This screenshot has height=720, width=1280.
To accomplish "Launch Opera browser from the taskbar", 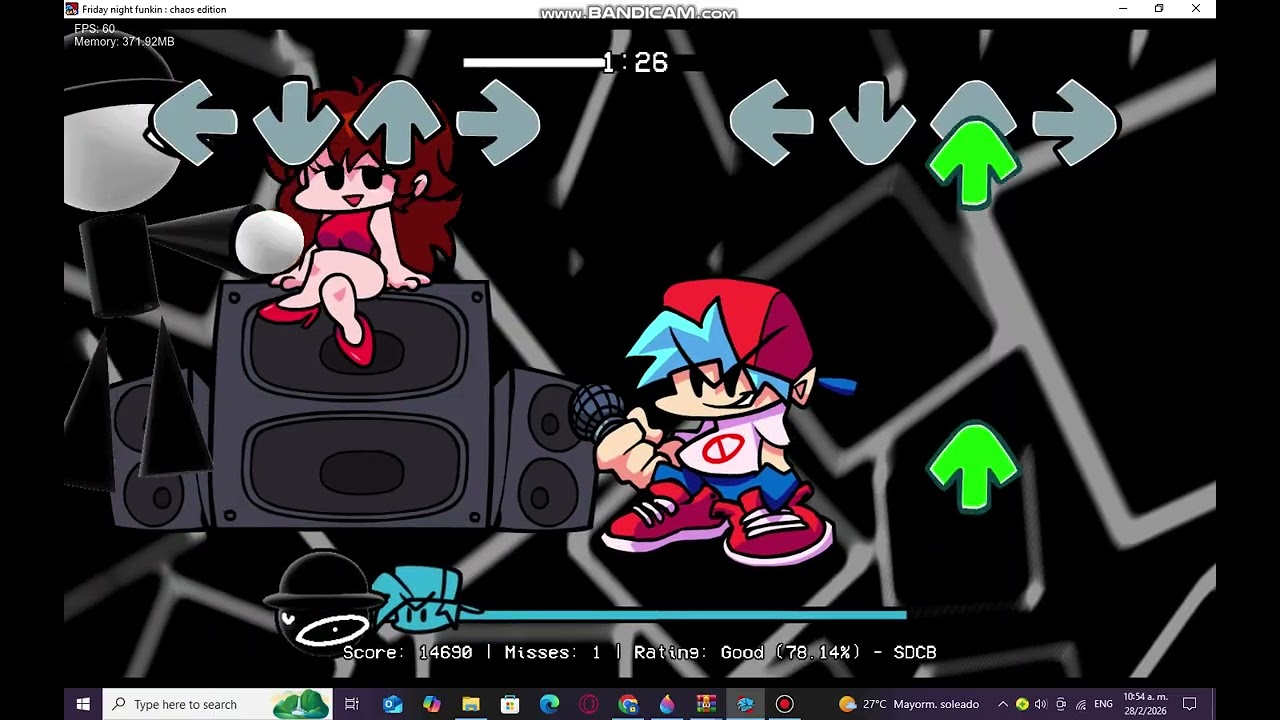I will click(588, 704).
